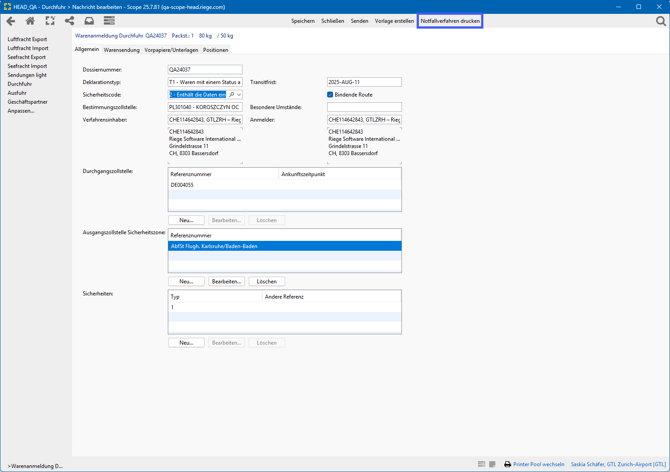Go back with the arrow icon
Viewport: 670px width, 472px height.
(x=11, y=21)
